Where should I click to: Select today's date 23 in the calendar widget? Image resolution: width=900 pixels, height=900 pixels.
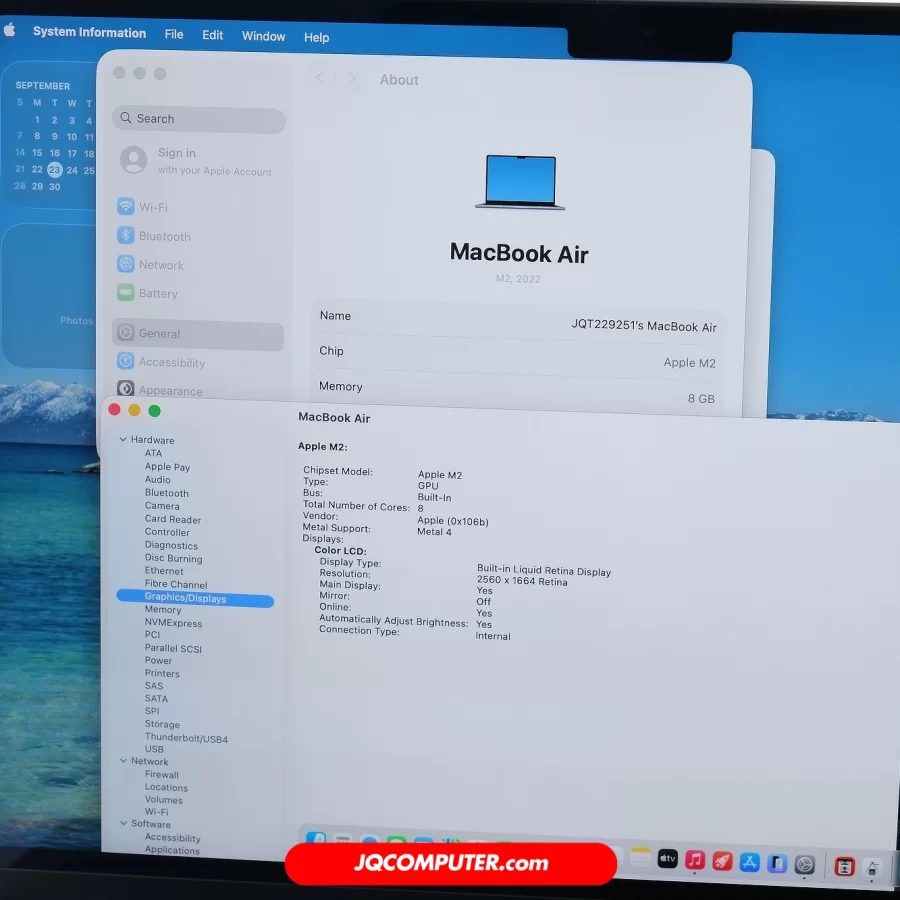pyautogui.click(x=55, y=169)
